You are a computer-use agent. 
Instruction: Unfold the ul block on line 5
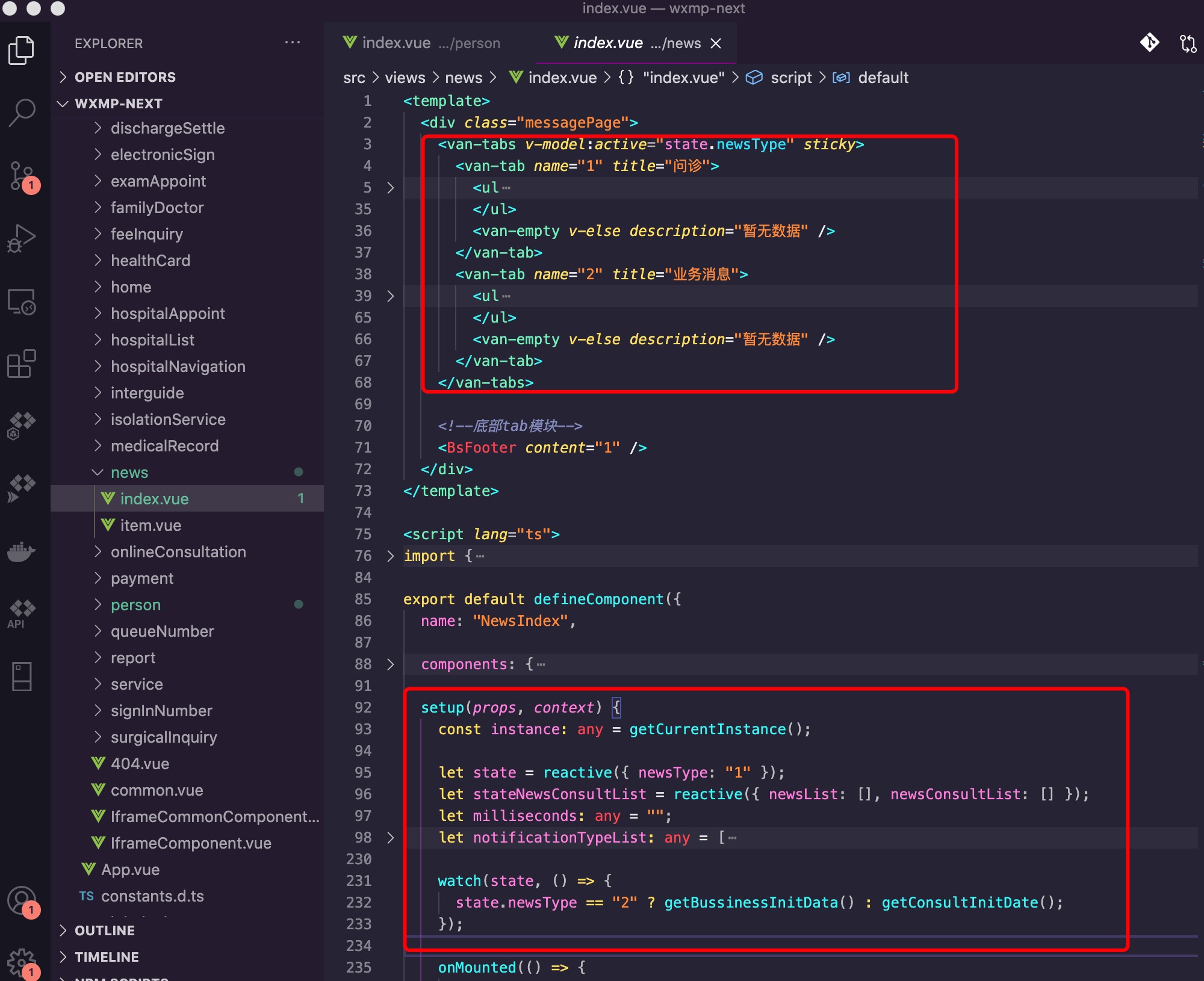coord(390,188)
